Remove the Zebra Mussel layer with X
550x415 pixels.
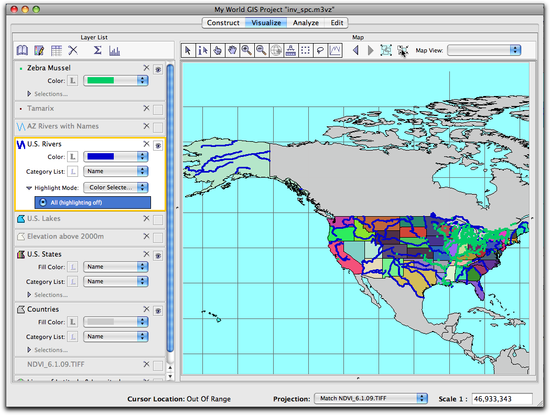point(146,68)
